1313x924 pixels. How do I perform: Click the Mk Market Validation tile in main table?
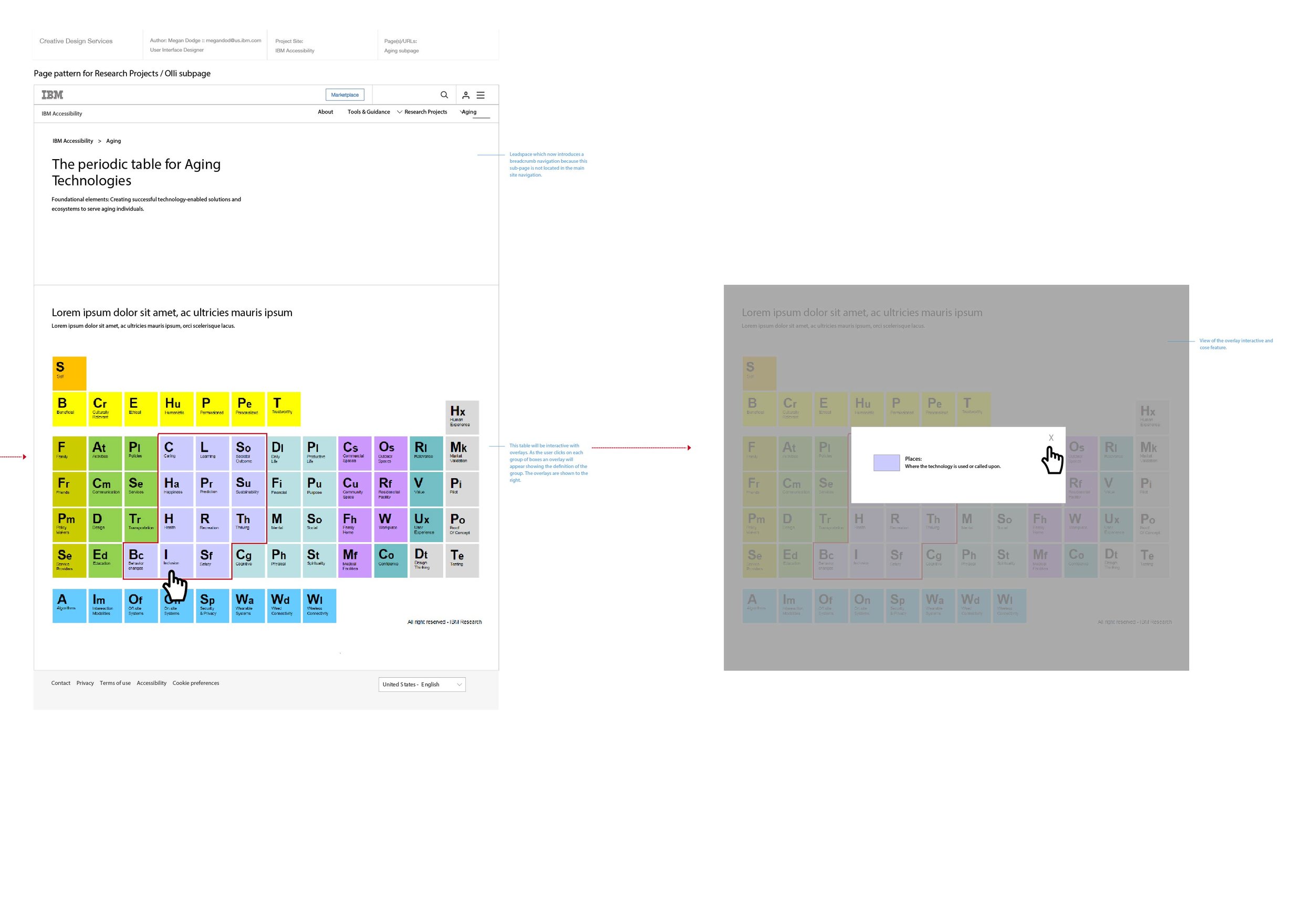tap(462, 454)
